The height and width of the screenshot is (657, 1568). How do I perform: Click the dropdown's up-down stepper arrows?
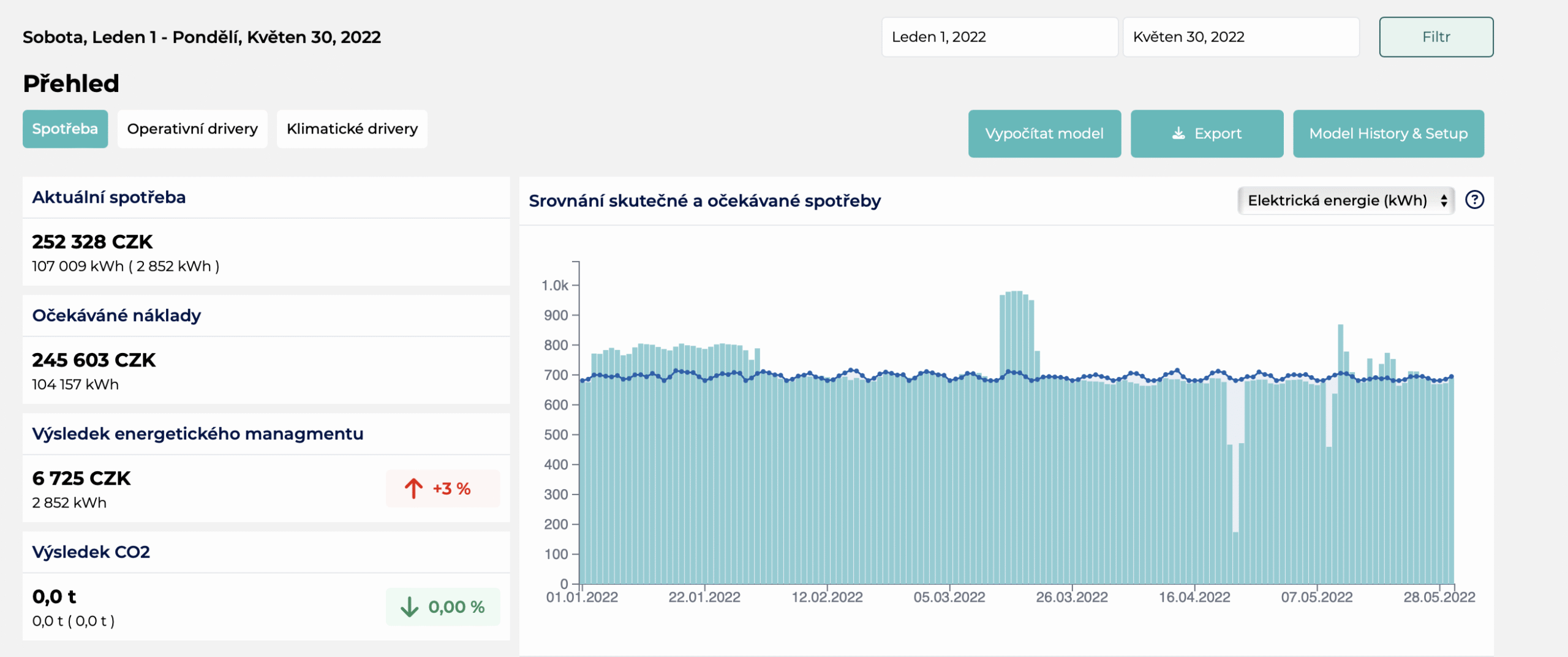click(x=1444, y=200)
